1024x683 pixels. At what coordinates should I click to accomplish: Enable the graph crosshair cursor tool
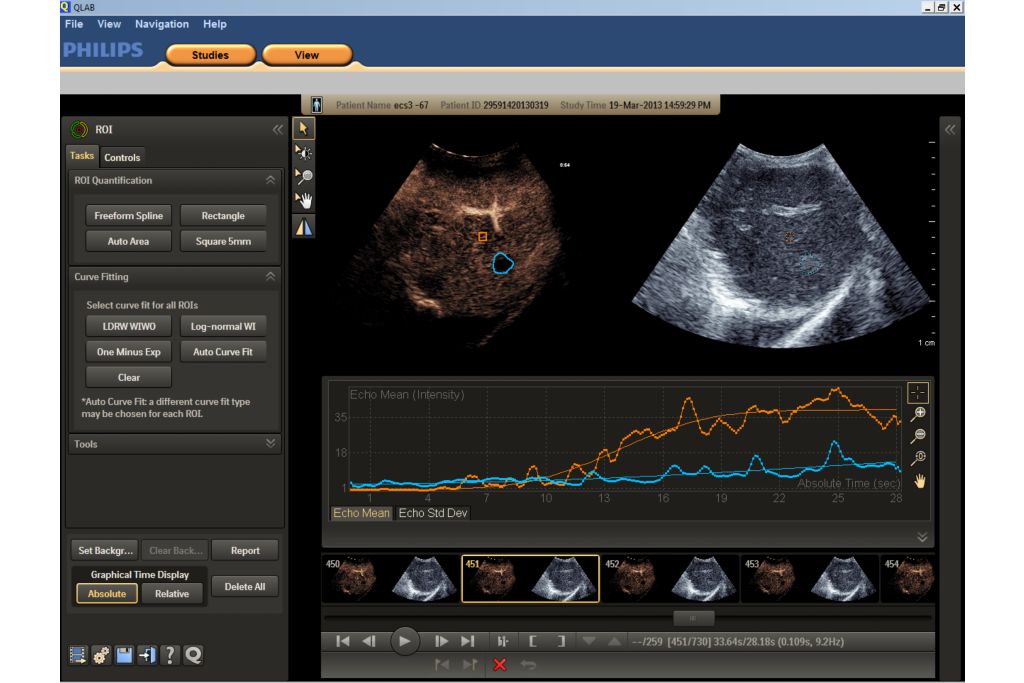[x=918, y=392]
